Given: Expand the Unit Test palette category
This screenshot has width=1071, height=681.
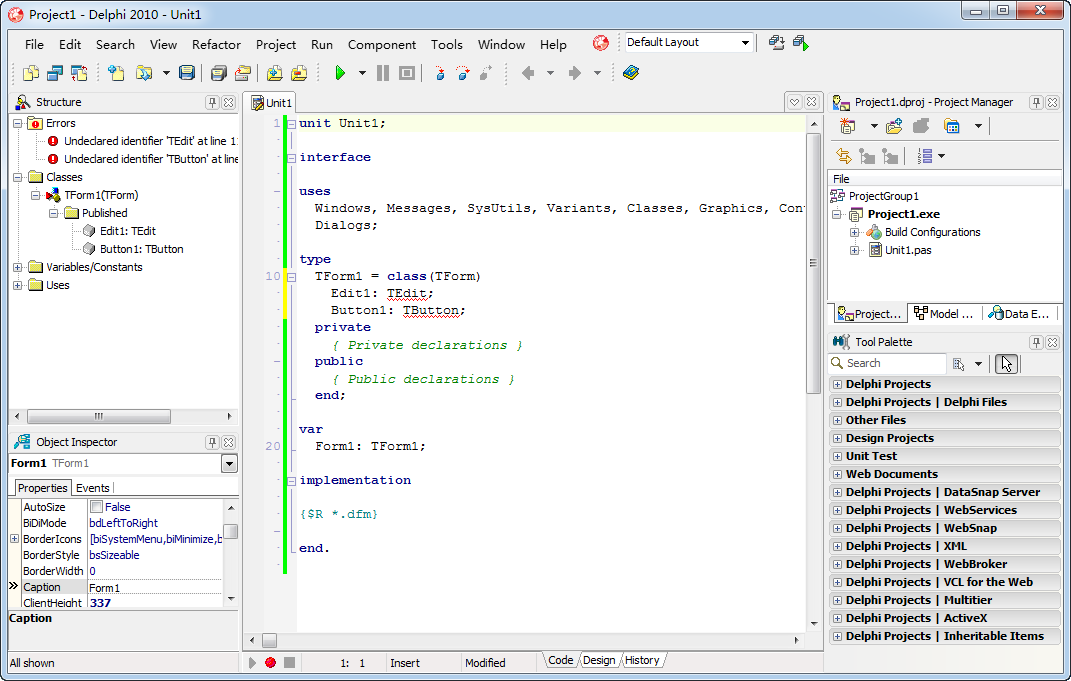Looking at the screenshot, I should [x=837, y=456].
